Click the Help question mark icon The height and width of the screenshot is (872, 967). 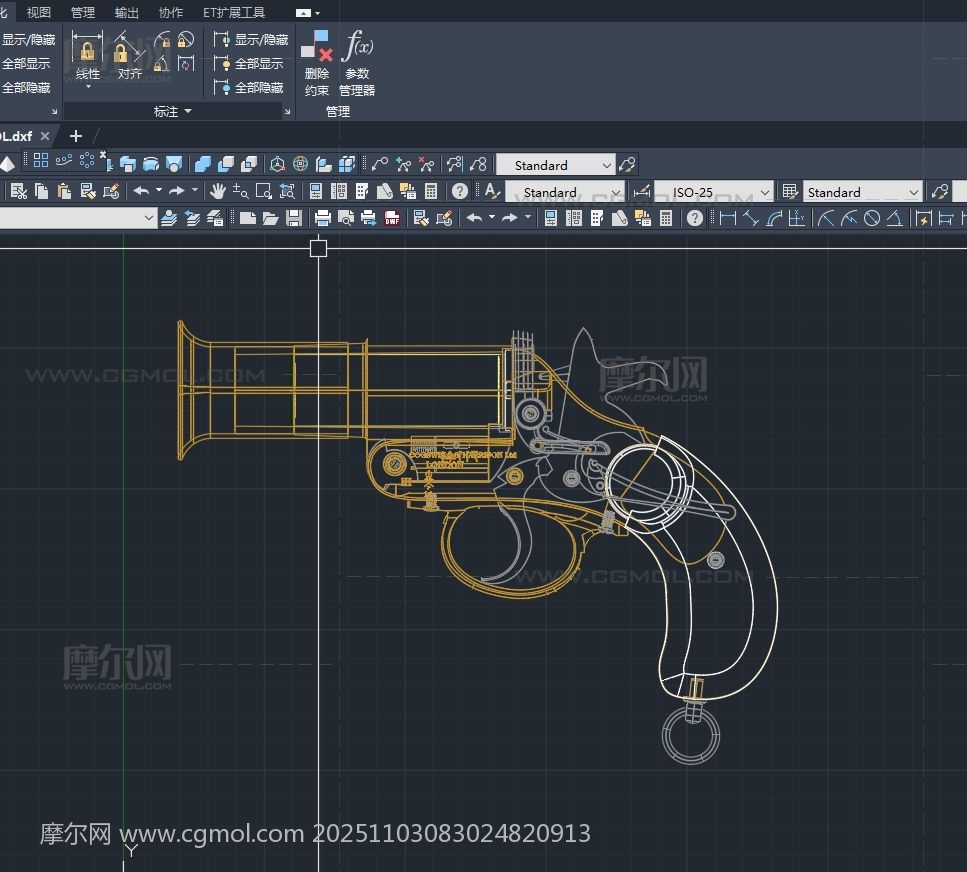459,191
